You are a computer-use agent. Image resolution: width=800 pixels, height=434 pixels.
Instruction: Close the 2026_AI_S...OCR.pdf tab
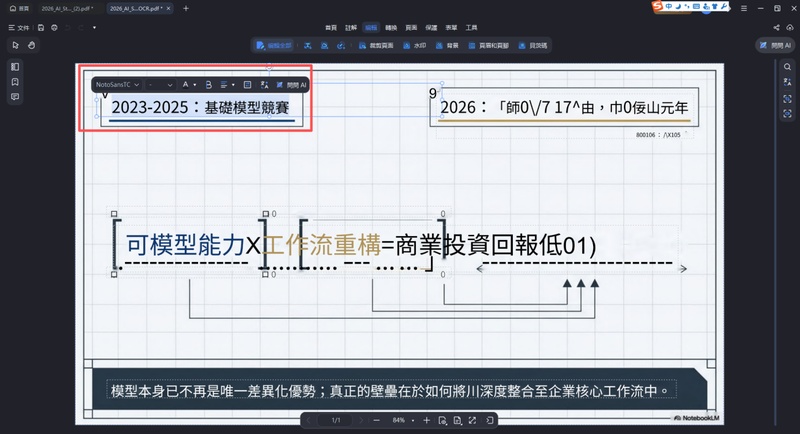(x=168, y=8)
